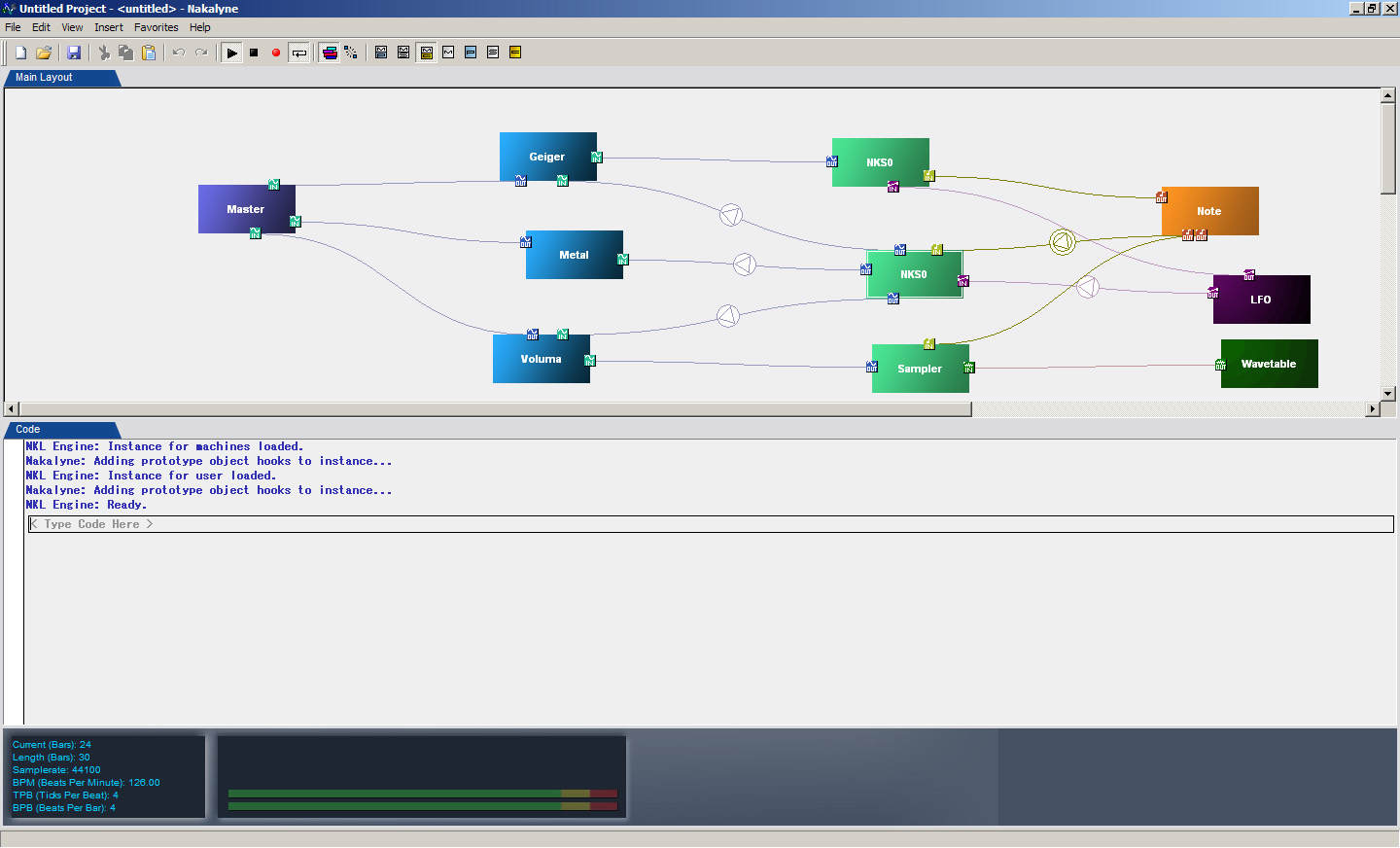
Task: Select the upper NKSO node near Geiger
Action: (x=880, y=162)
